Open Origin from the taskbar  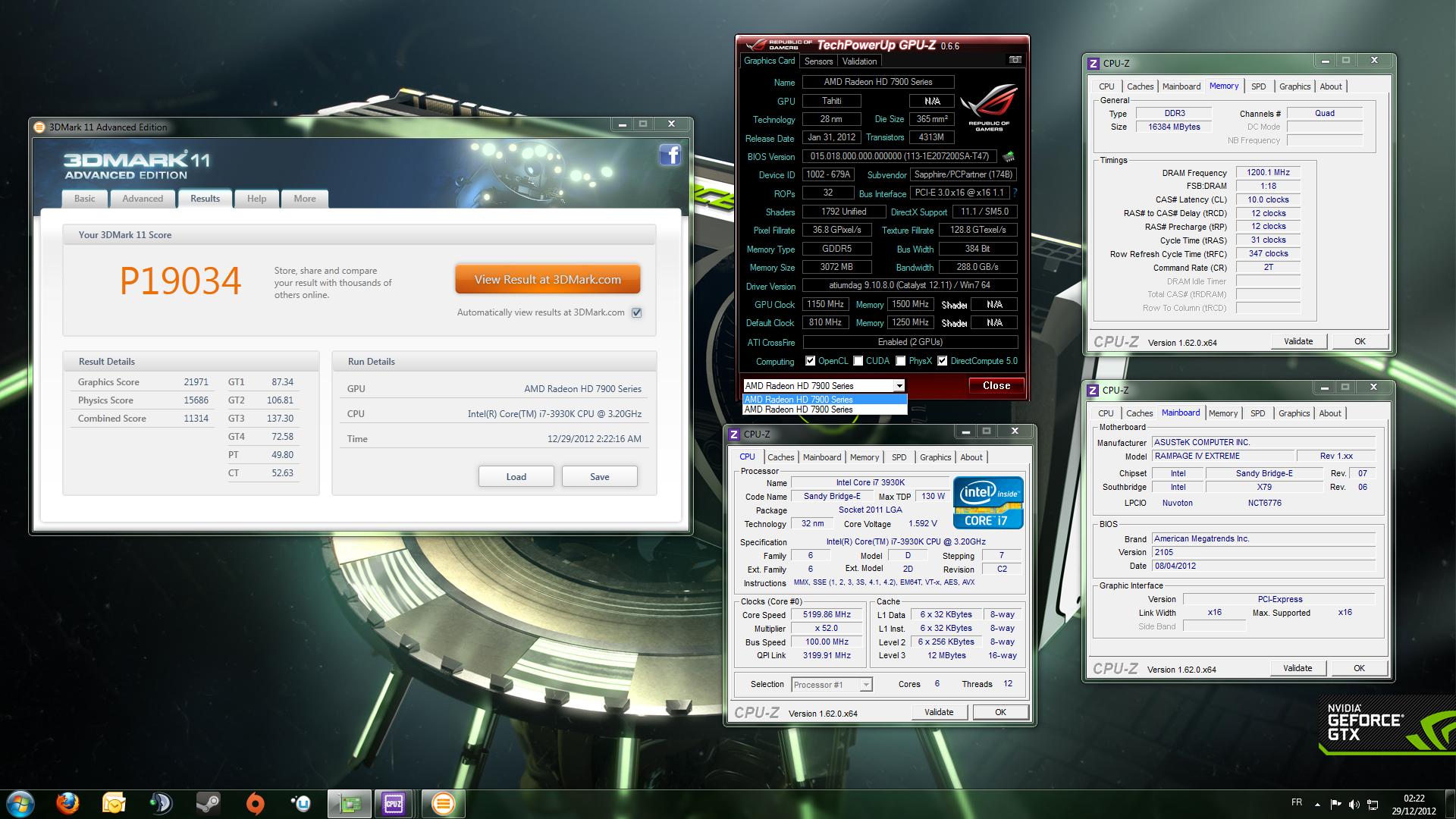(256, 803)
